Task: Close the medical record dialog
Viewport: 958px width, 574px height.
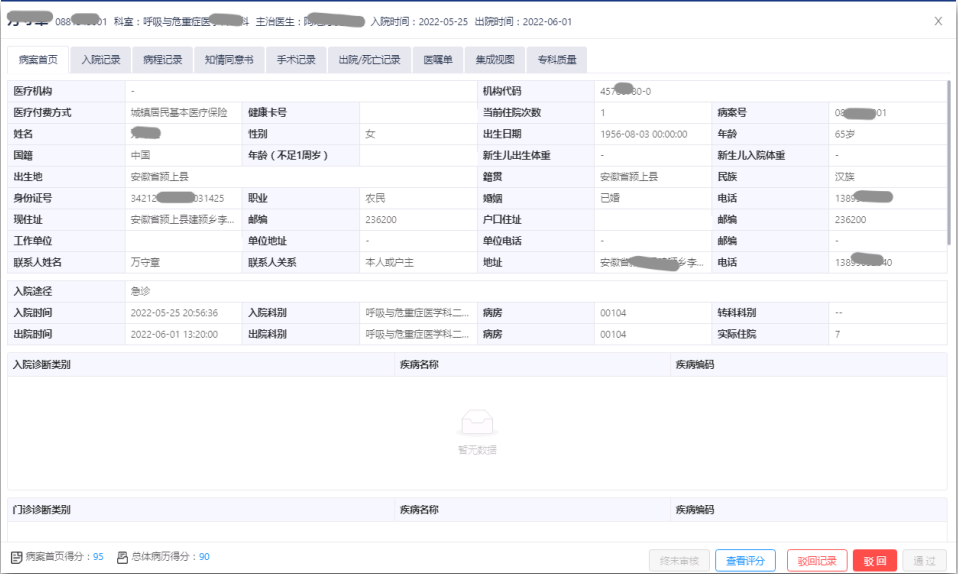Action: pos(938,21)
